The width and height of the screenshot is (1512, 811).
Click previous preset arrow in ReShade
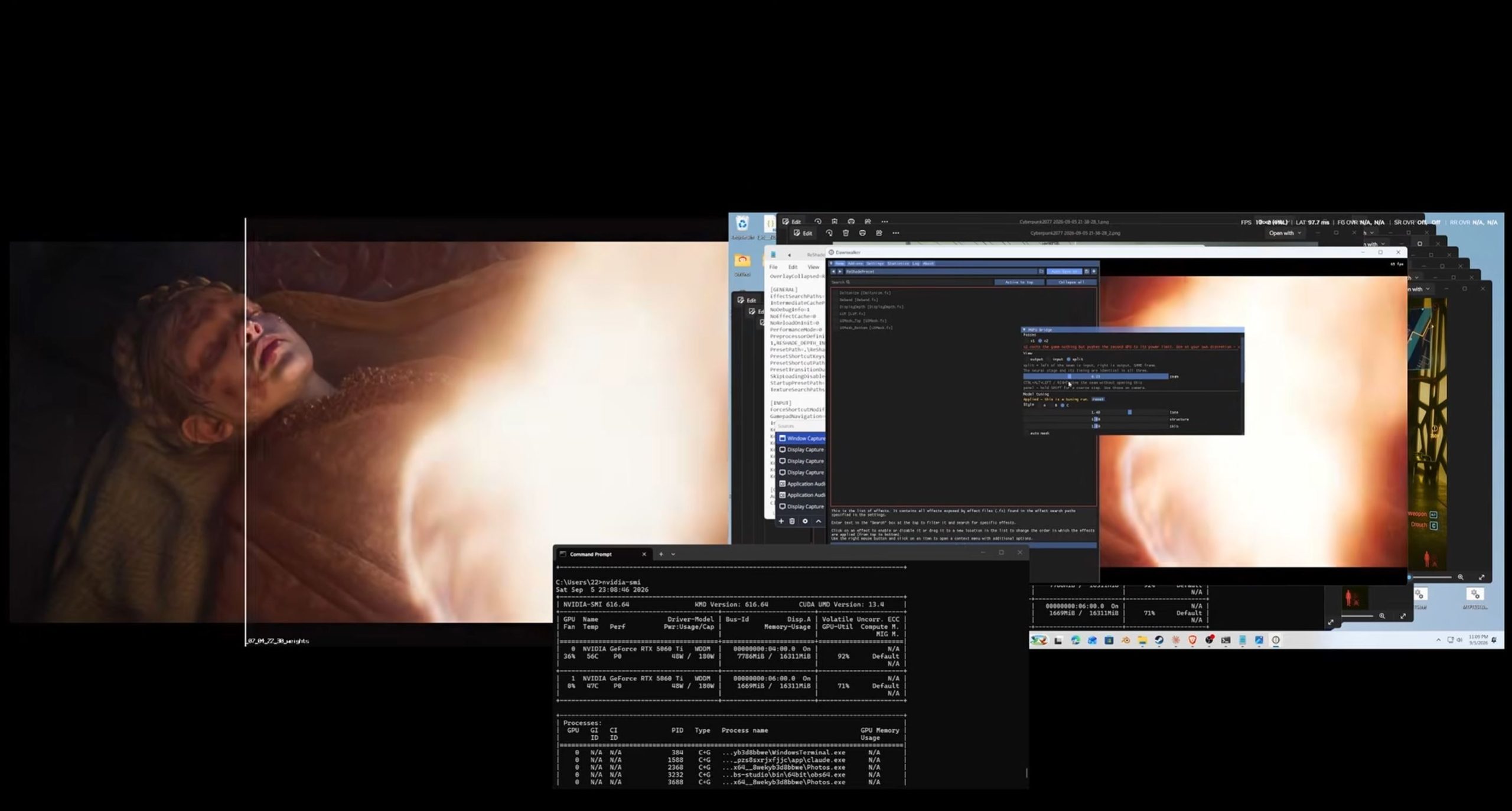[x=833, y=272]
